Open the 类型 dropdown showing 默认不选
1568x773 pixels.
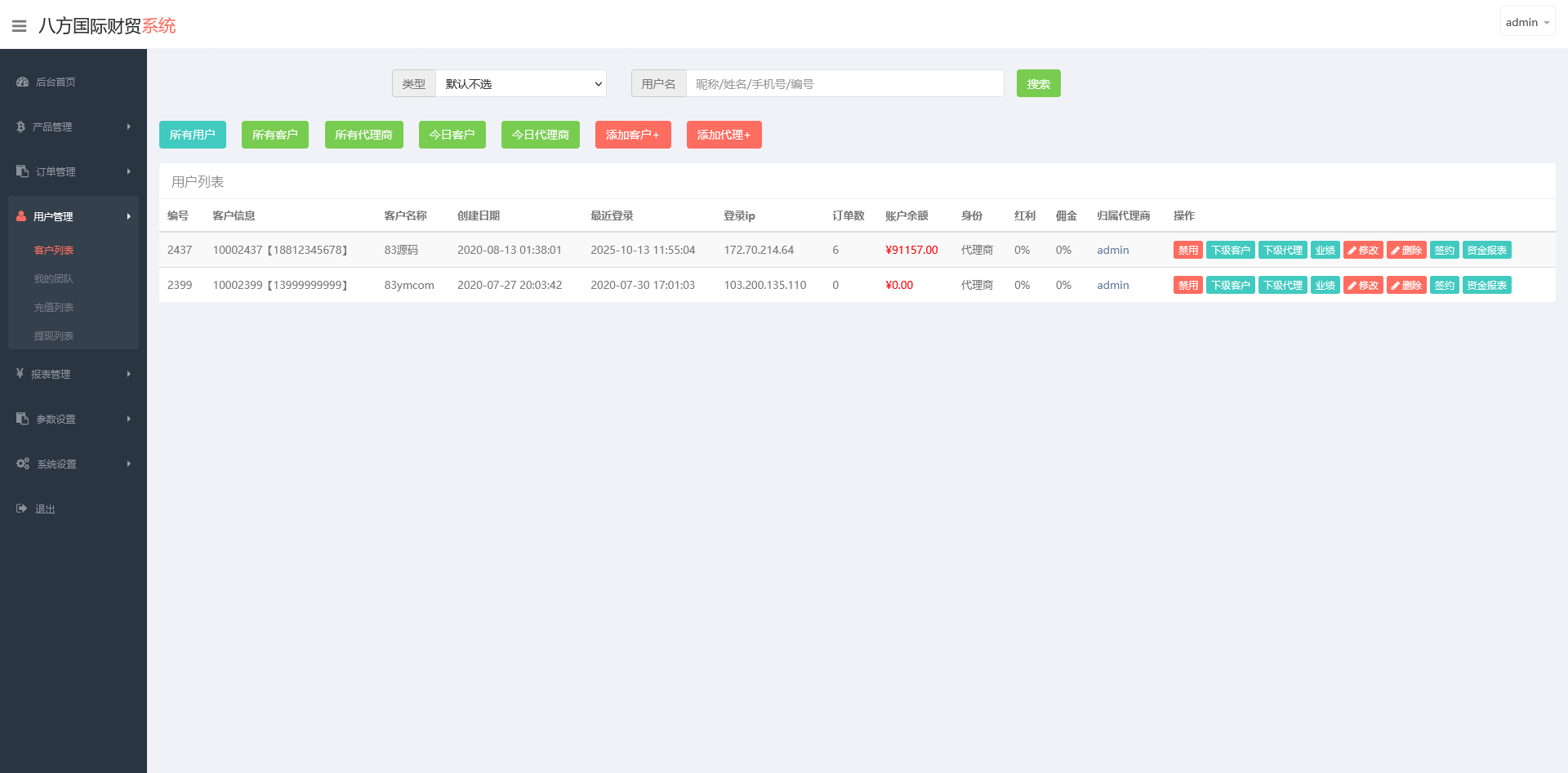[521, 84]
